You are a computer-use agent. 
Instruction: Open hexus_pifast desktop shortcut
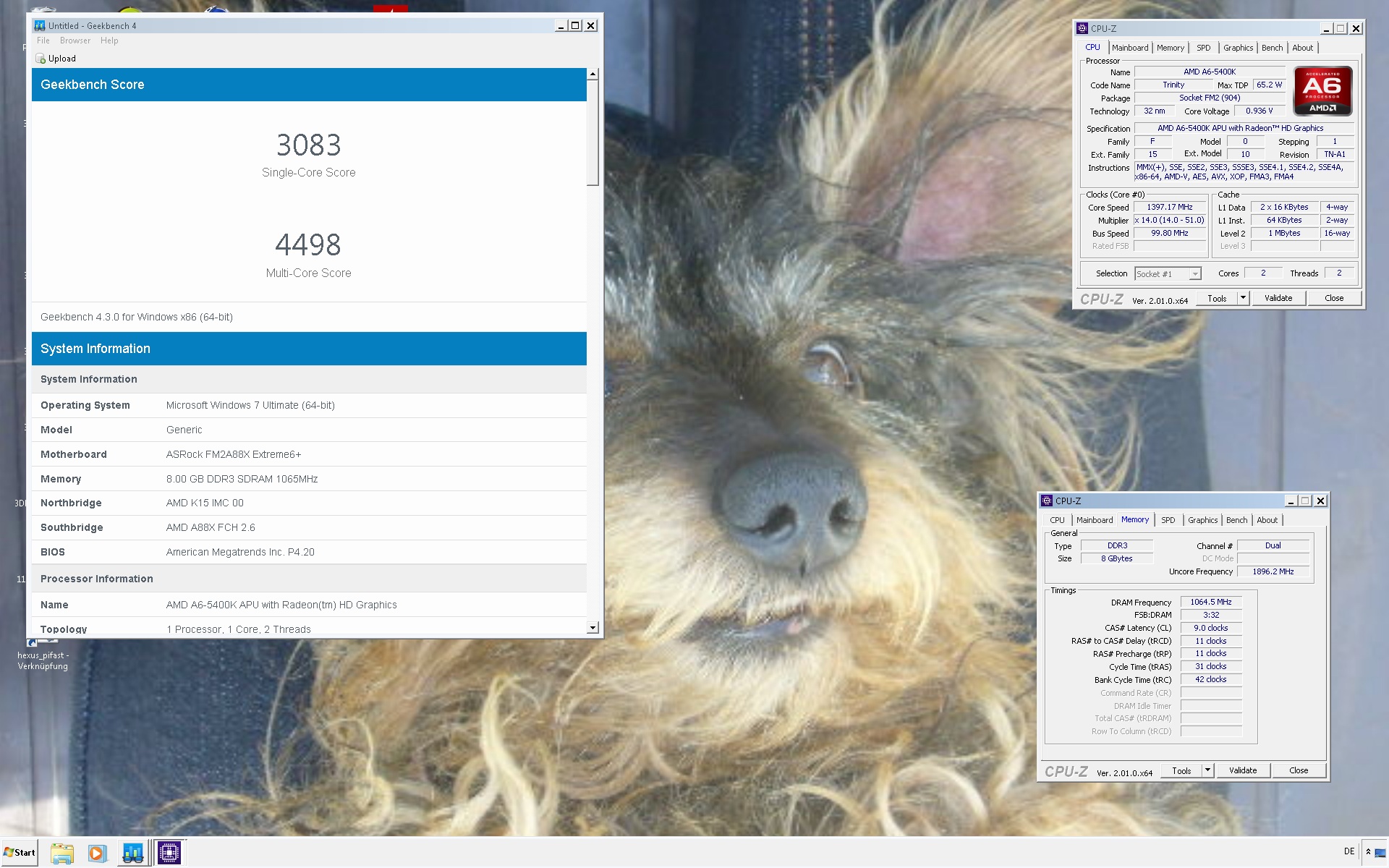point(43,655)
